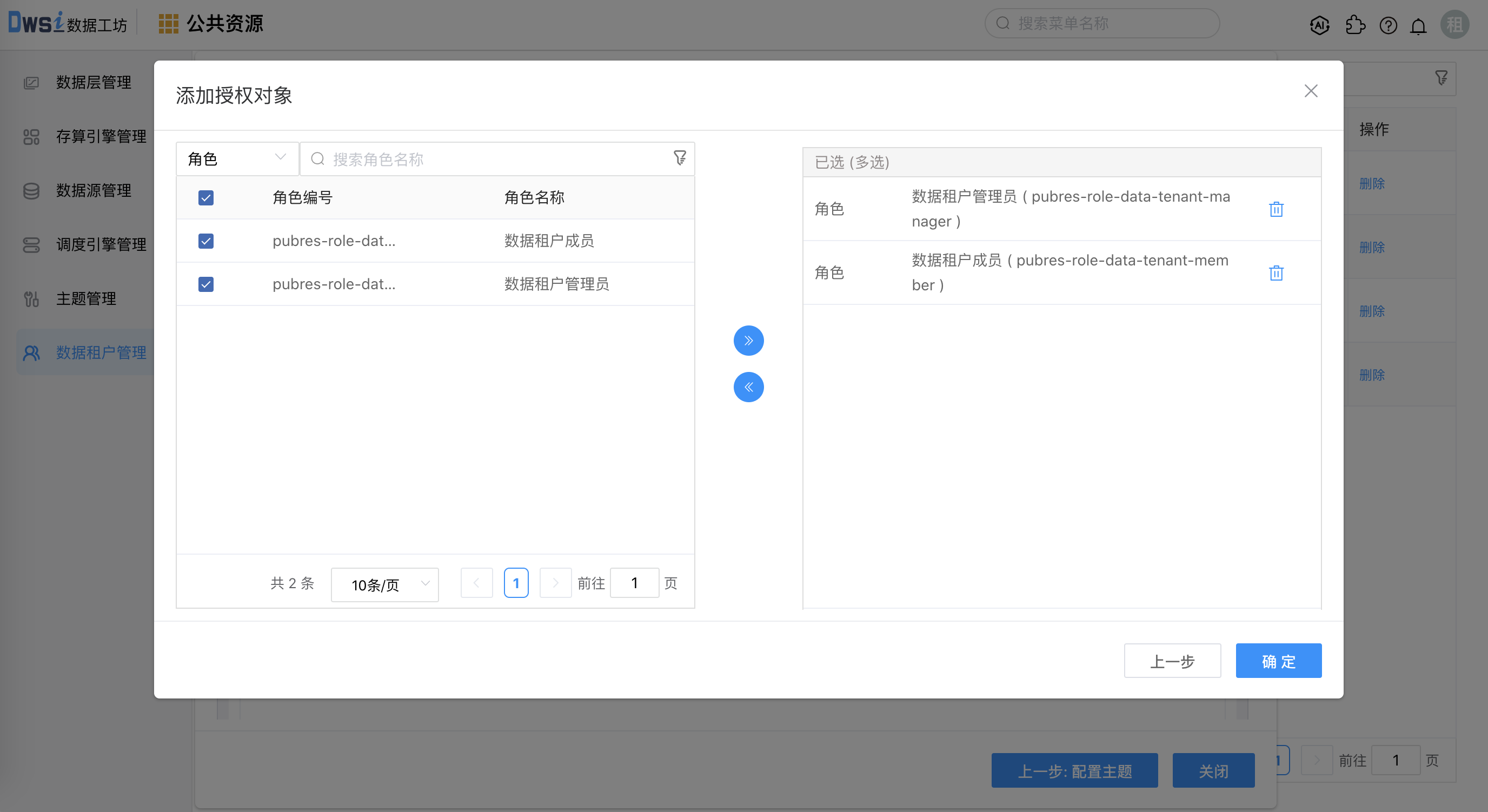Open the notification bell
The height and width of the screenshot is (812, 1488).
[x=1418, y=26]
